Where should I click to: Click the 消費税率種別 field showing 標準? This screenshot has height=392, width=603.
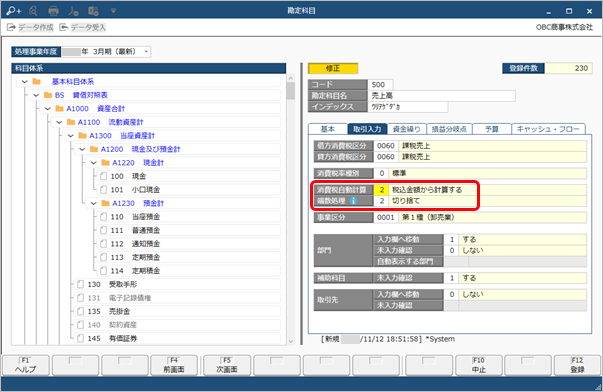(480, 173)
